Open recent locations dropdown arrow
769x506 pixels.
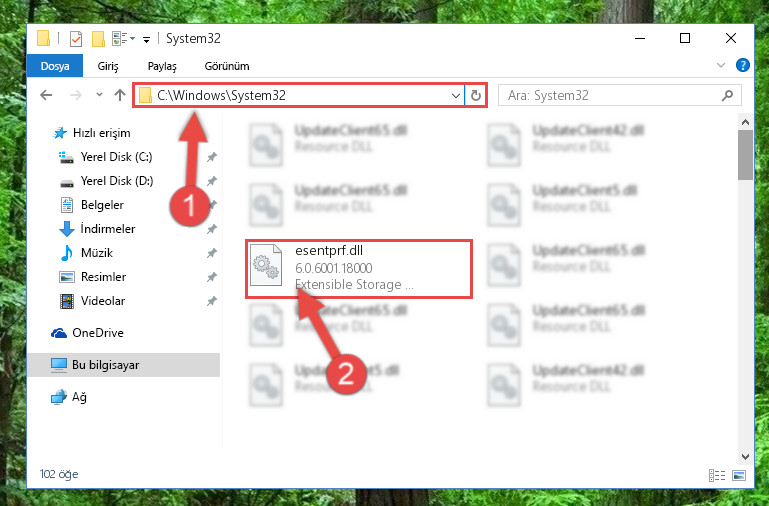(100, 95)
